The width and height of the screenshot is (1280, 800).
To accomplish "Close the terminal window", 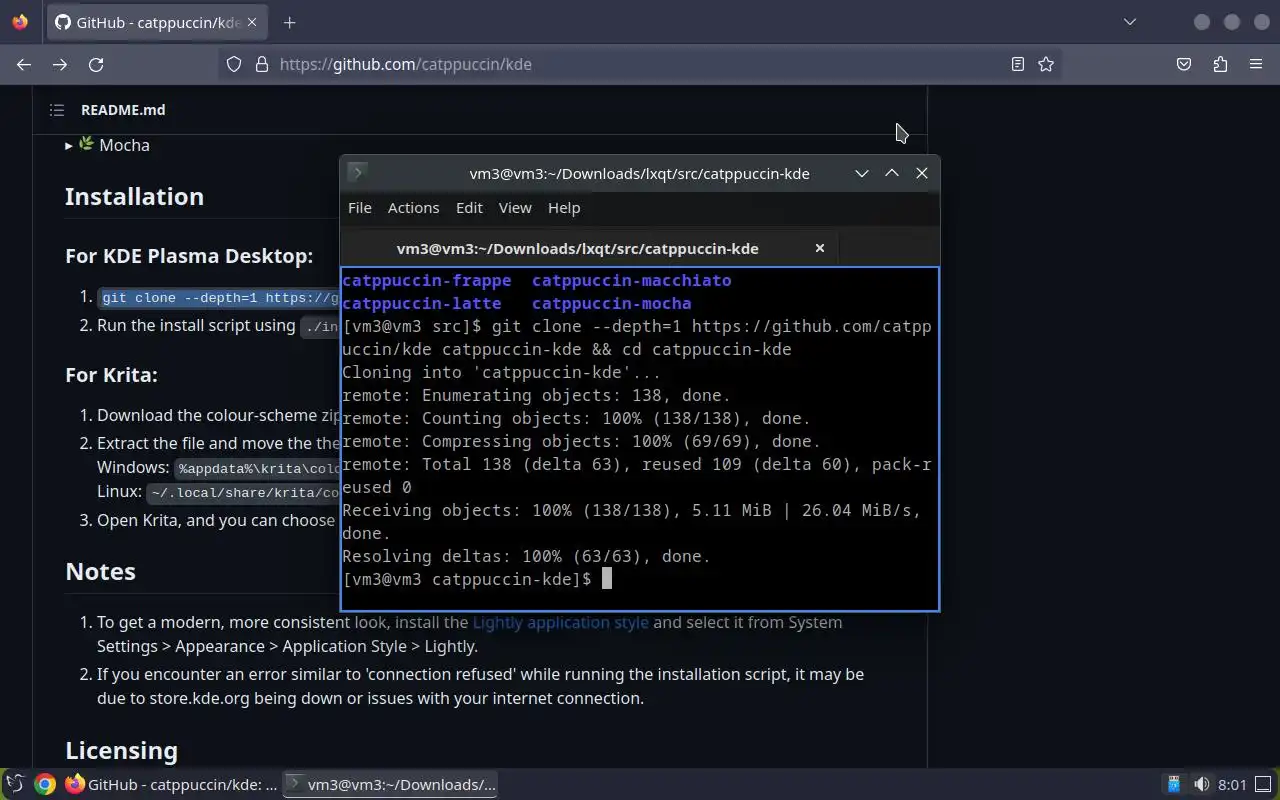I will (922, 173).
